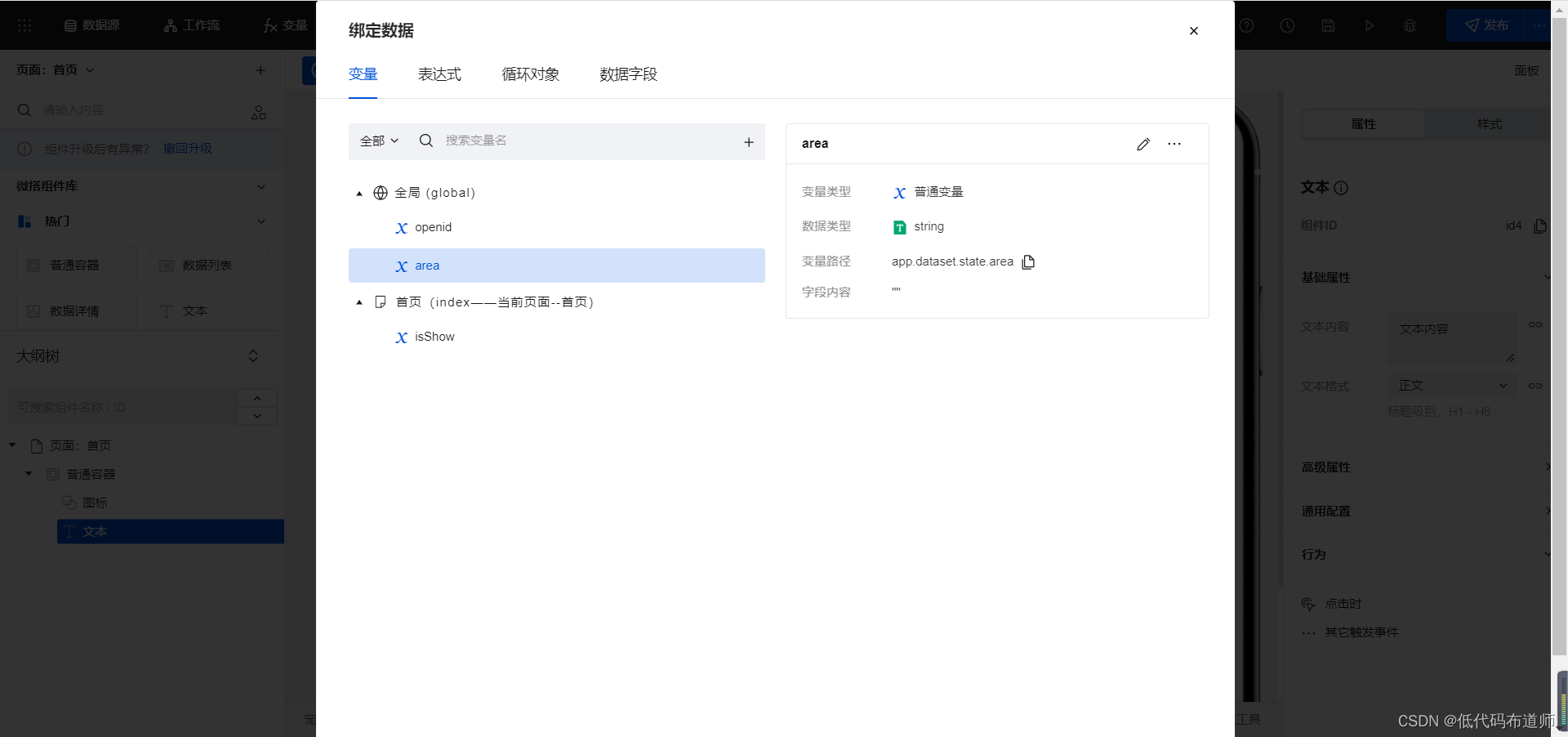Screen dimensions: 1568x737
Task: Open 数据源 in the top bar
Action: (92, 25)
